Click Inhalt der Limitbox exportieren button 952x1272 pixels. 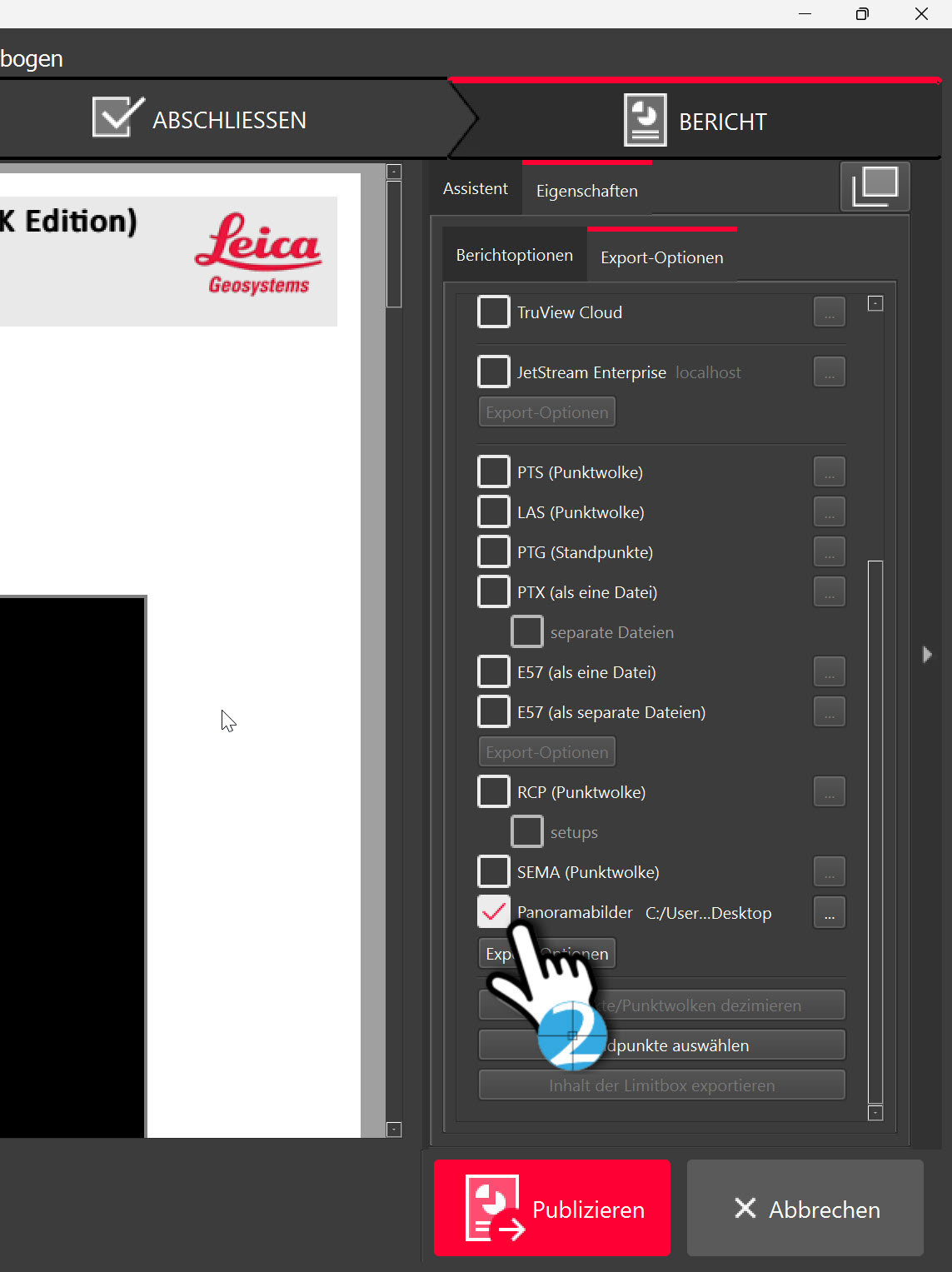(x=662, y=1085)
